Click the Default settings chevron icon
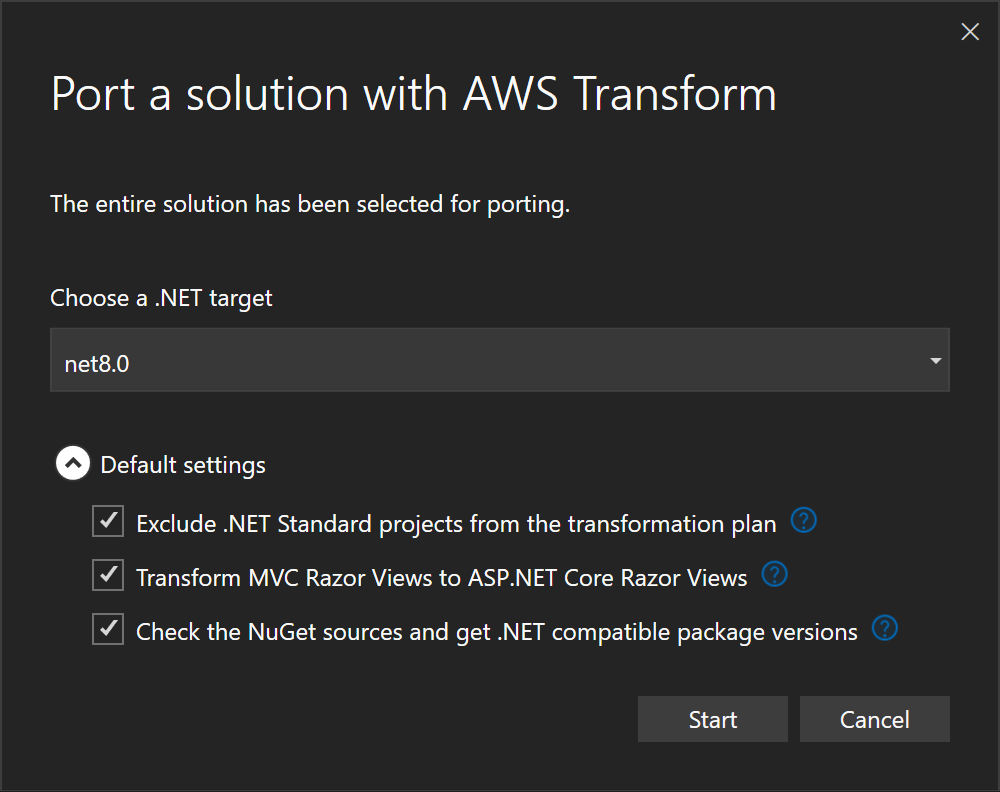The width and height of the screenshot is (1000, 792). click(72, 463)
